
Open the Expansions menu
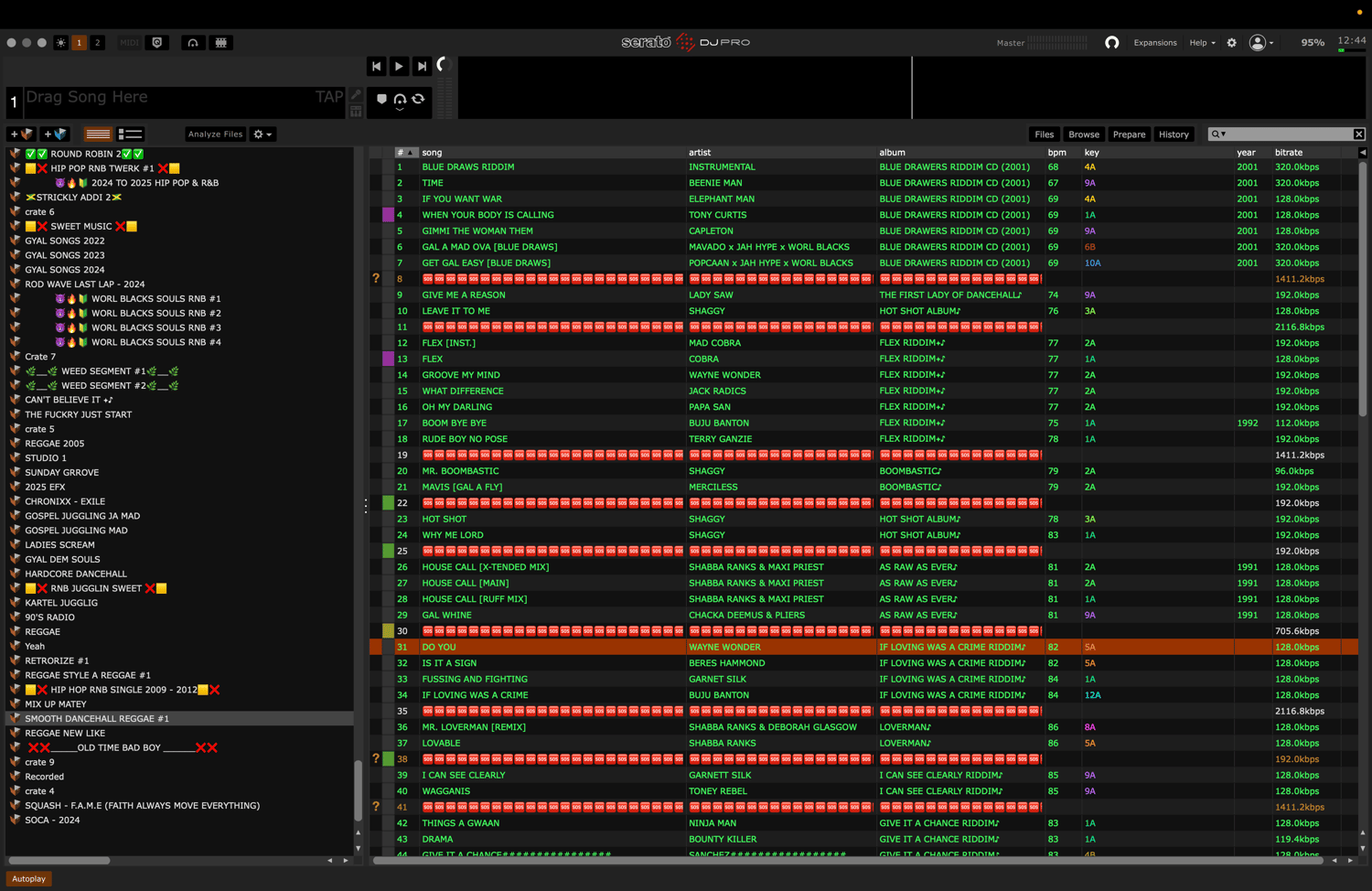point(1155,43)
